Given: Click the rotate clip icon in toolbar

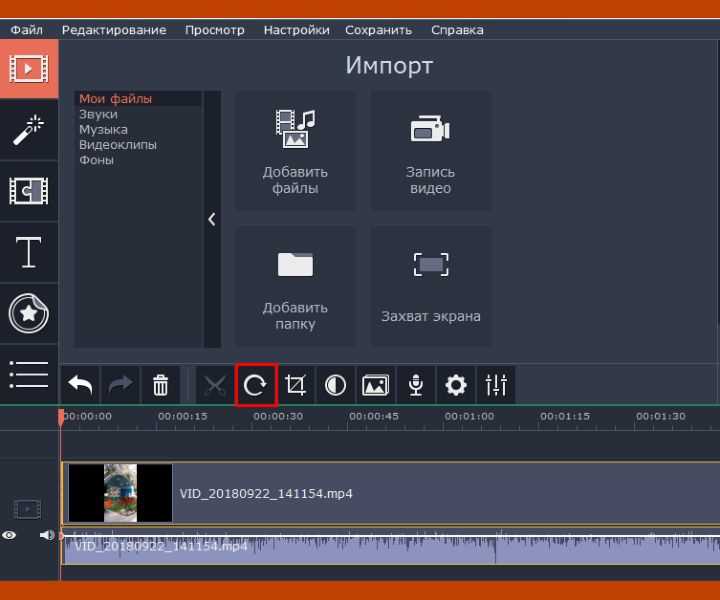Looking at the screenshot, I should pos(256,385).
